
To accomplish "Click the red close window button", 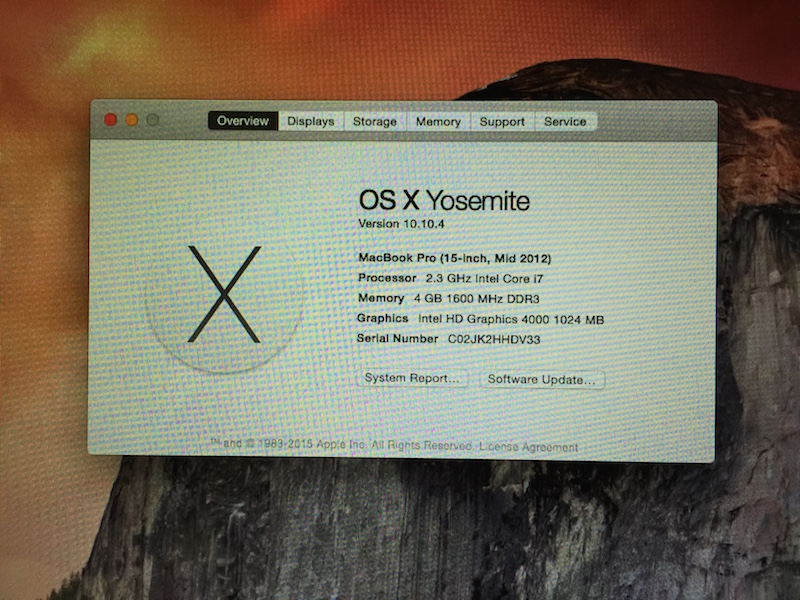I will tap(111, 119).
